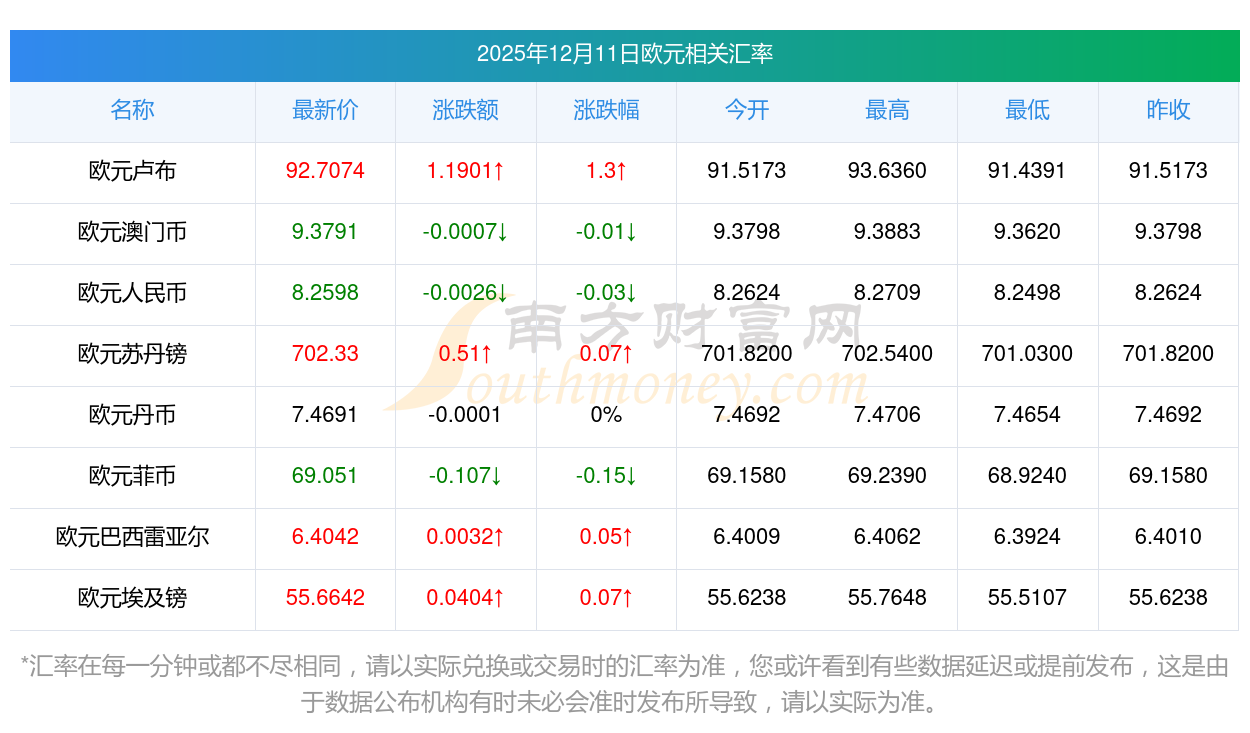Screen dimensions: 1250x733
Task: Click change amount -0.107↓
Action: click(x=466, y=476)
